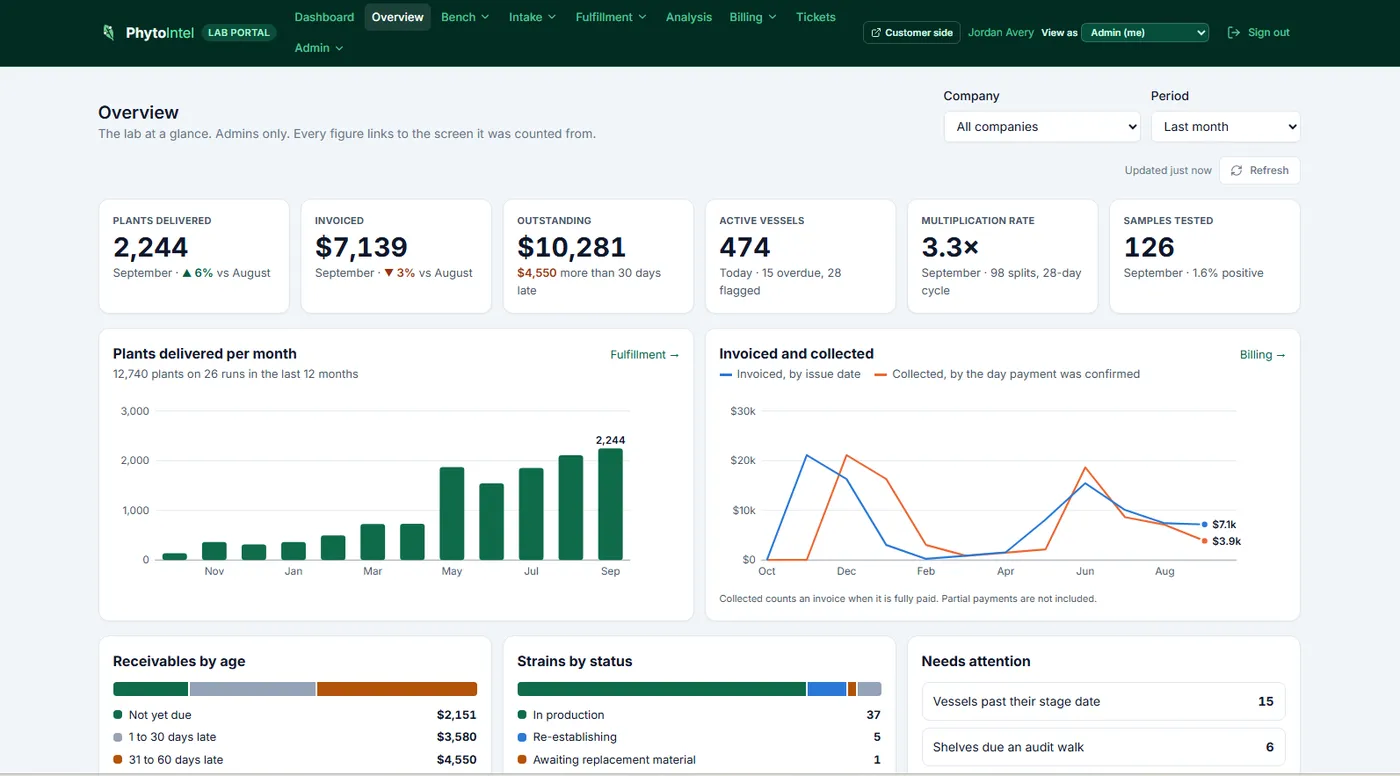
Task: Click the Customer side button
Action: (x=912, y=33)
